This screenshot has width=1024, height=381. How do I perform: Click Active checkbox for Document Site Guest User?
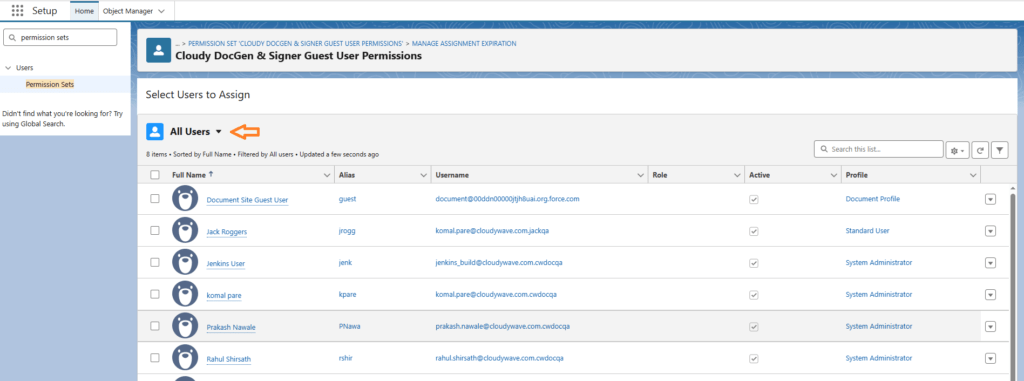point(754,199)
